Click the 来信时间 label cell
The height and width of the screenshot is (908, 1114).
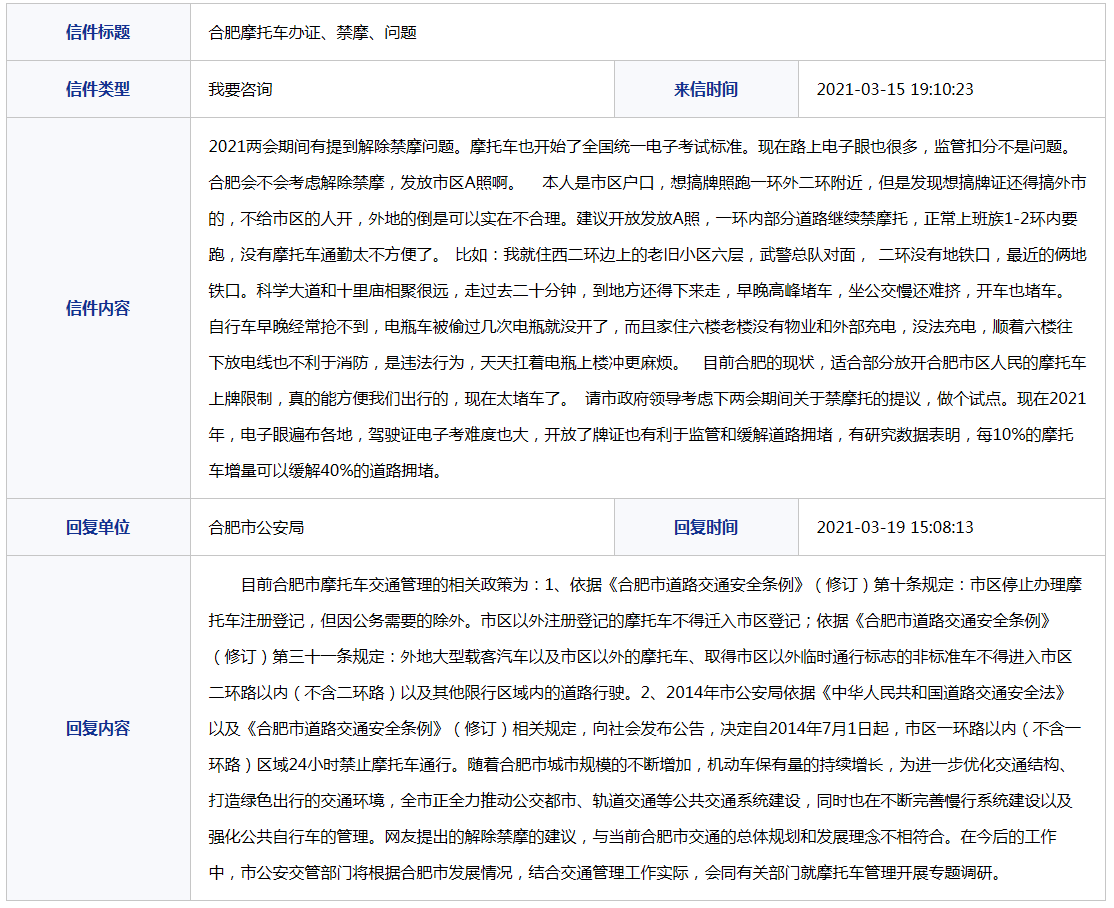click(x=705, y=89)
